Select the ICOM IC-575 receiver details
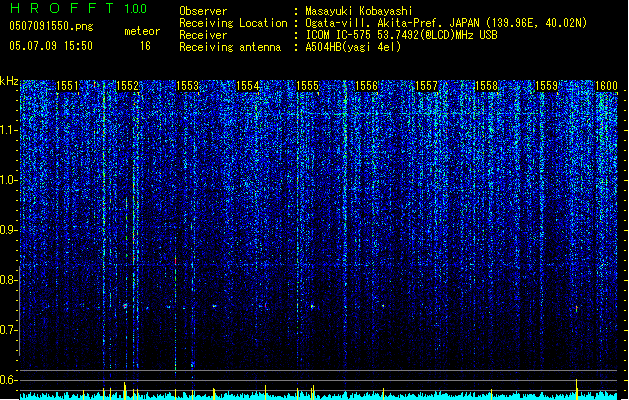629x400 pixels. [x=401, y=35]
